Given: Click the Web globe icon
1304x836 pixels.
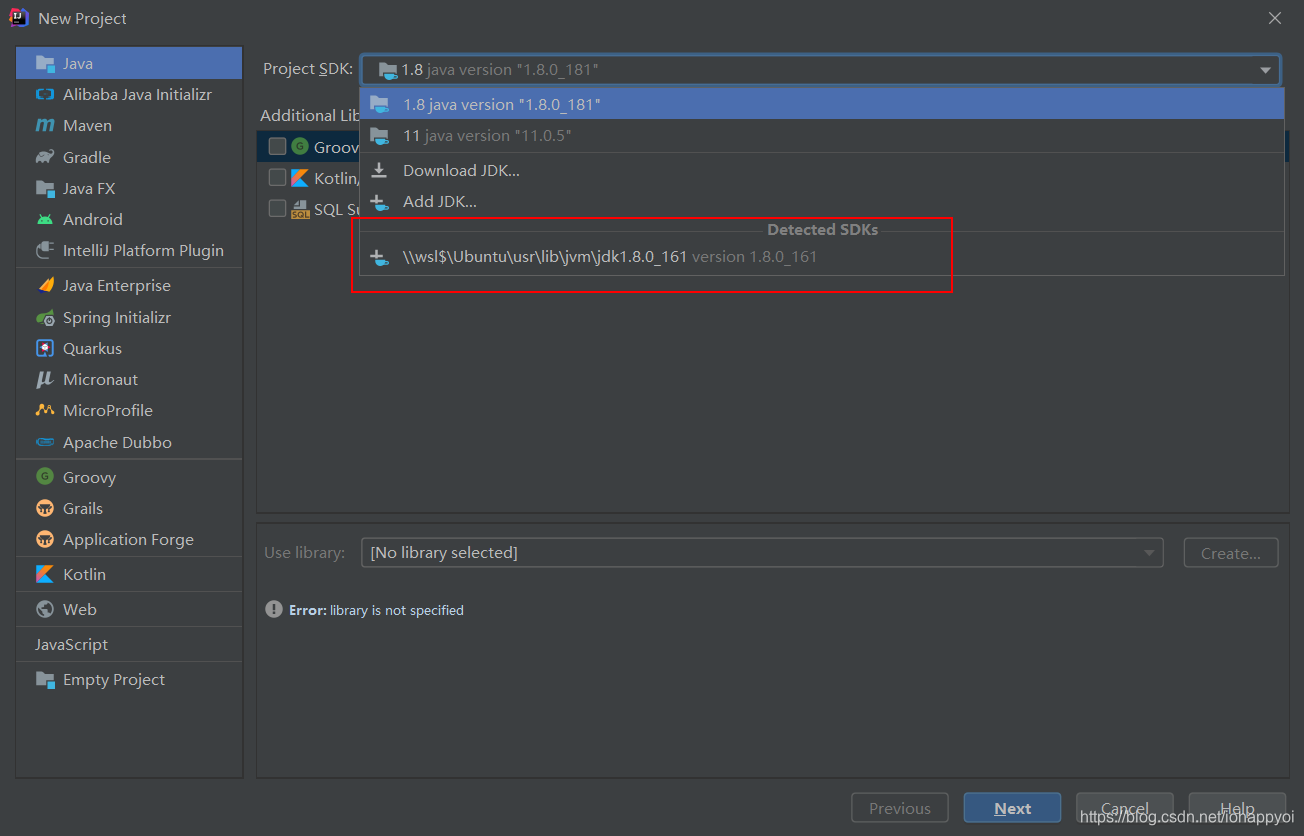Looking at the screenshot, I should (x=45, y=609).
